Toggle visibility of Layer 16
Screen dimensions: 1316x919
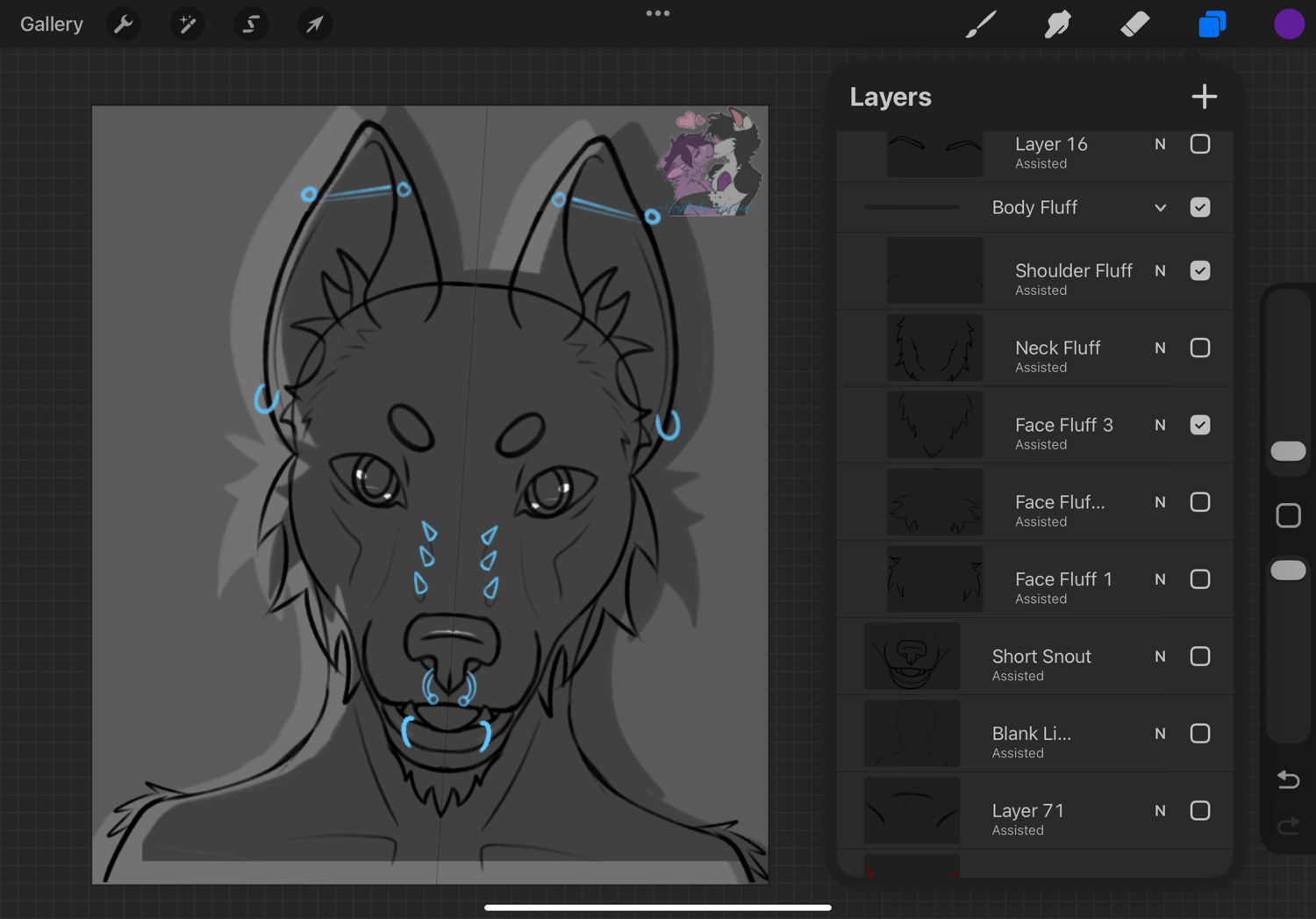tap(1200, 144)
